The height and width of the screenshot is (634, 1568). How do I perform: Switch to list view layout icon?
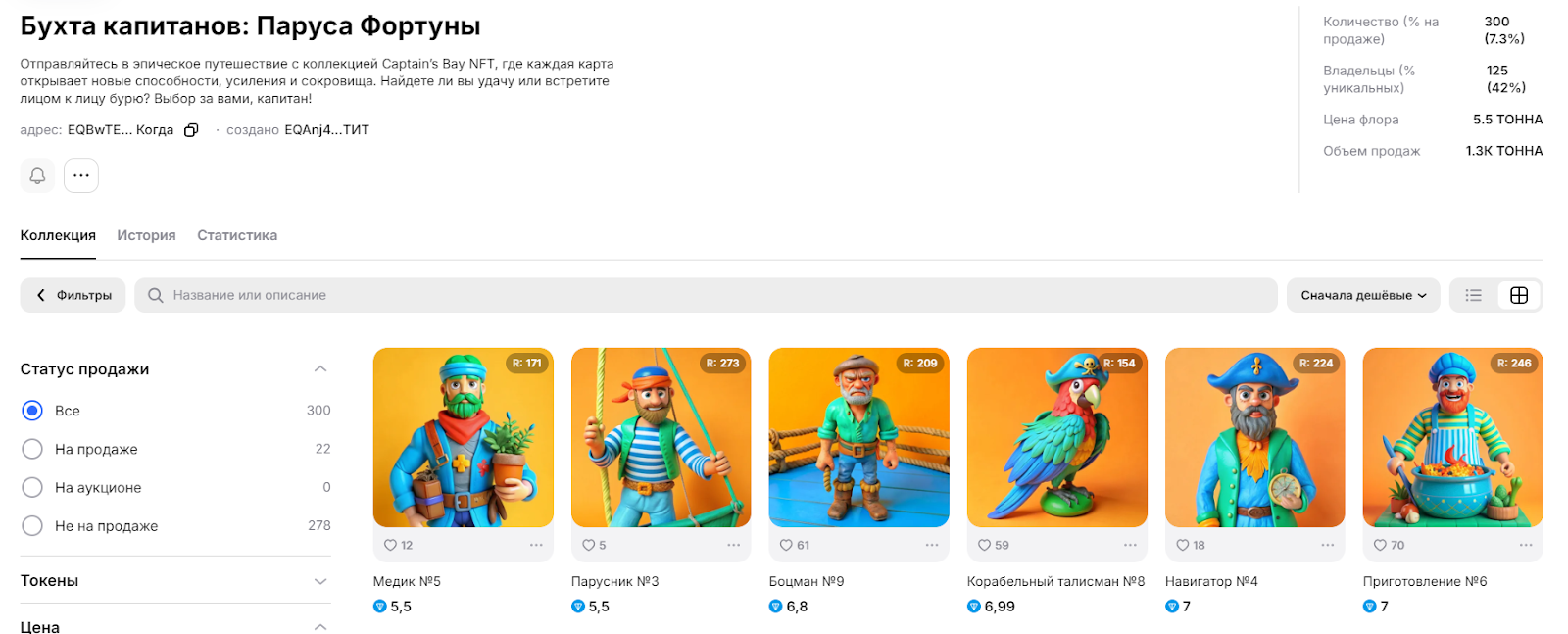pos(1473,295)
